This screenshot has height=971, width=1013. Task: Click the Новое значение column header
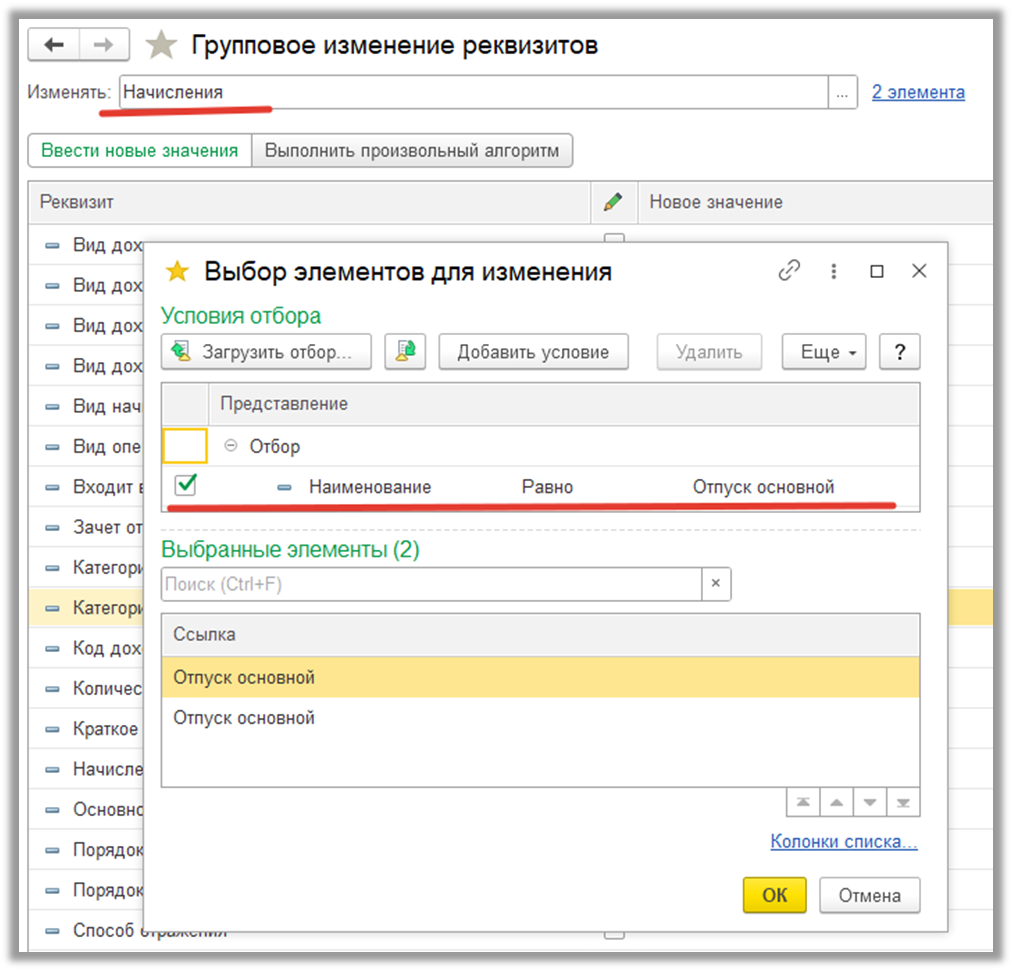[x=815, y=202]
